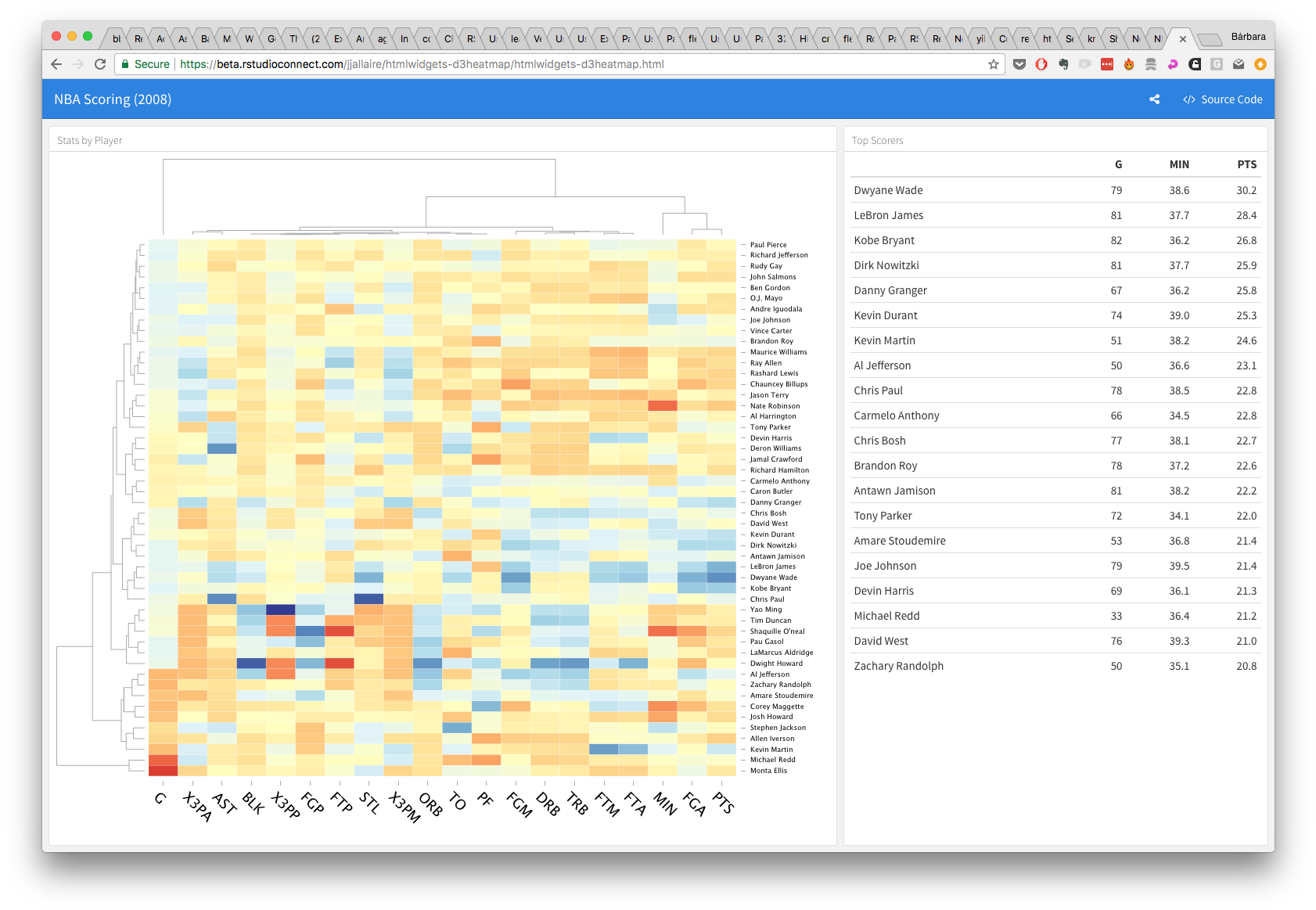Click the orange up-arrow update icon
The height and width of the screenshot is (910, 1316).
pyautogui.click(x=1260, y=64)
